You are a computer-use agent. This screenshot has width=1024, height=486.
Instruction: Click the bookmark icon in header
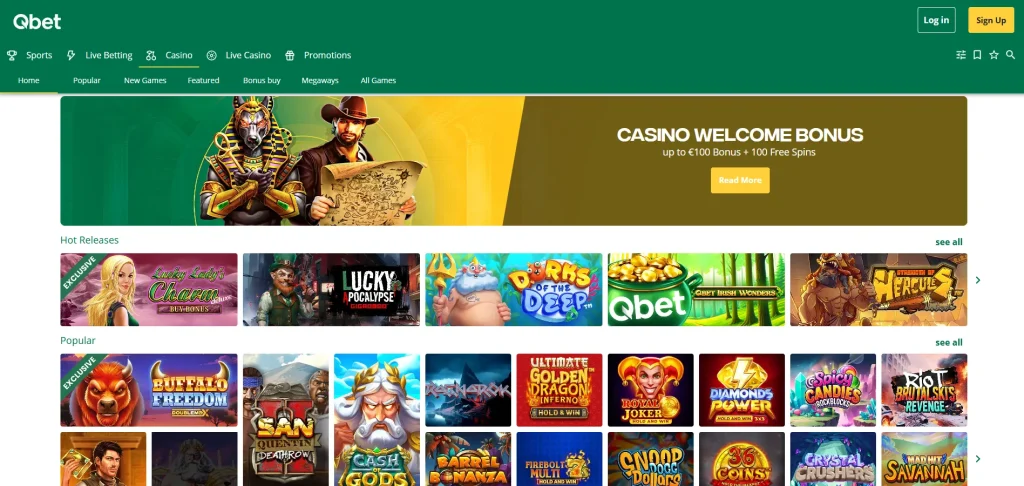(x=977, y=55)
